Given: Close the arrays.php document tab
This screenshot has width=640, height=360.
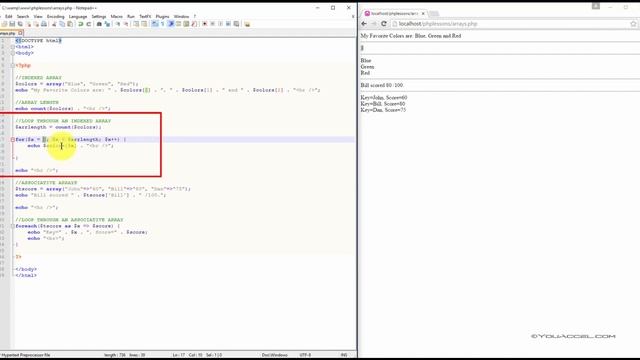Looking at the screenshot, I should click(x=20, y=33).
